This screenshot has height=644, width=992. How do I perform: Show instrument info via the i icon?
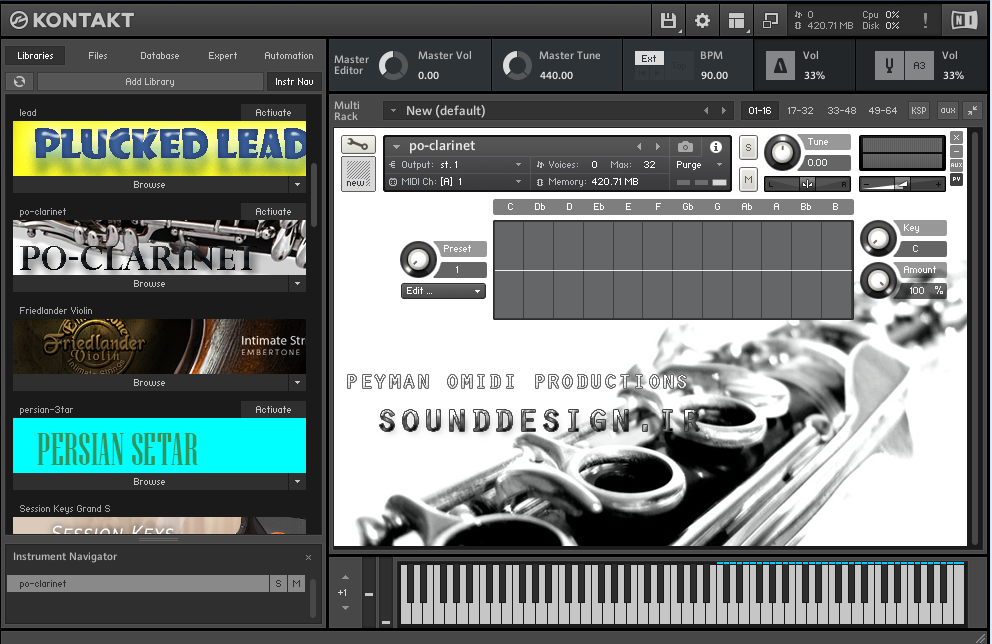pyautogui.click(x=716, y=147)
